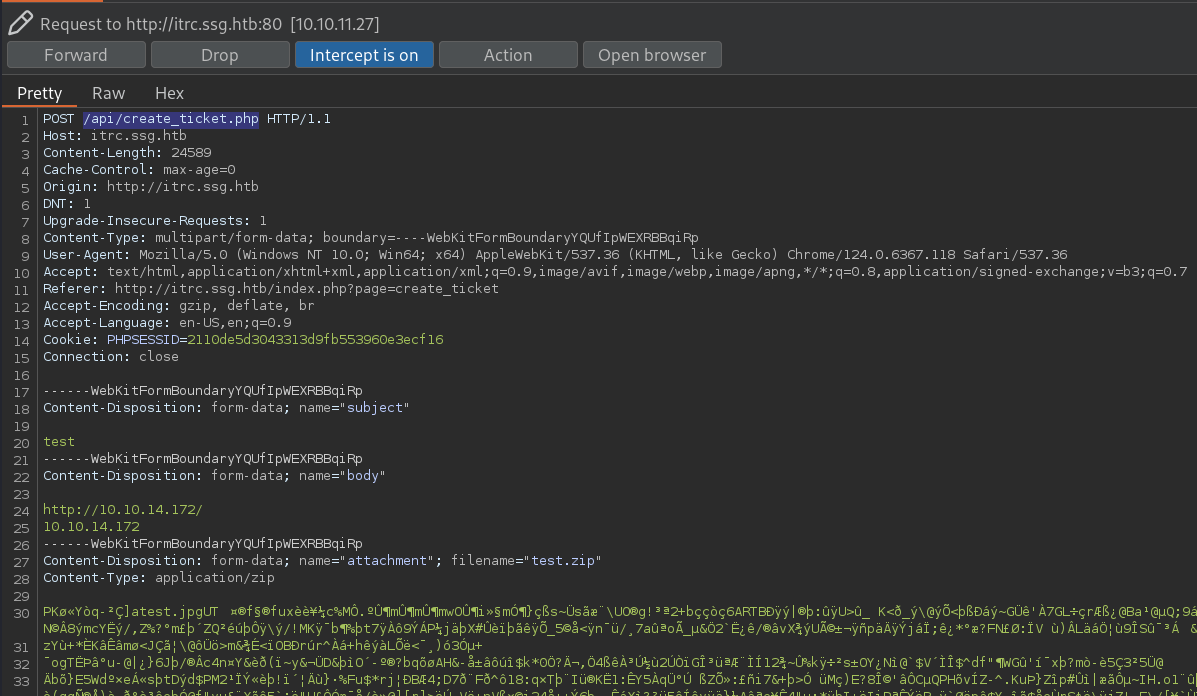Open the Action menu
Viewport: 1197px width, 696px height.
[508, 55]
